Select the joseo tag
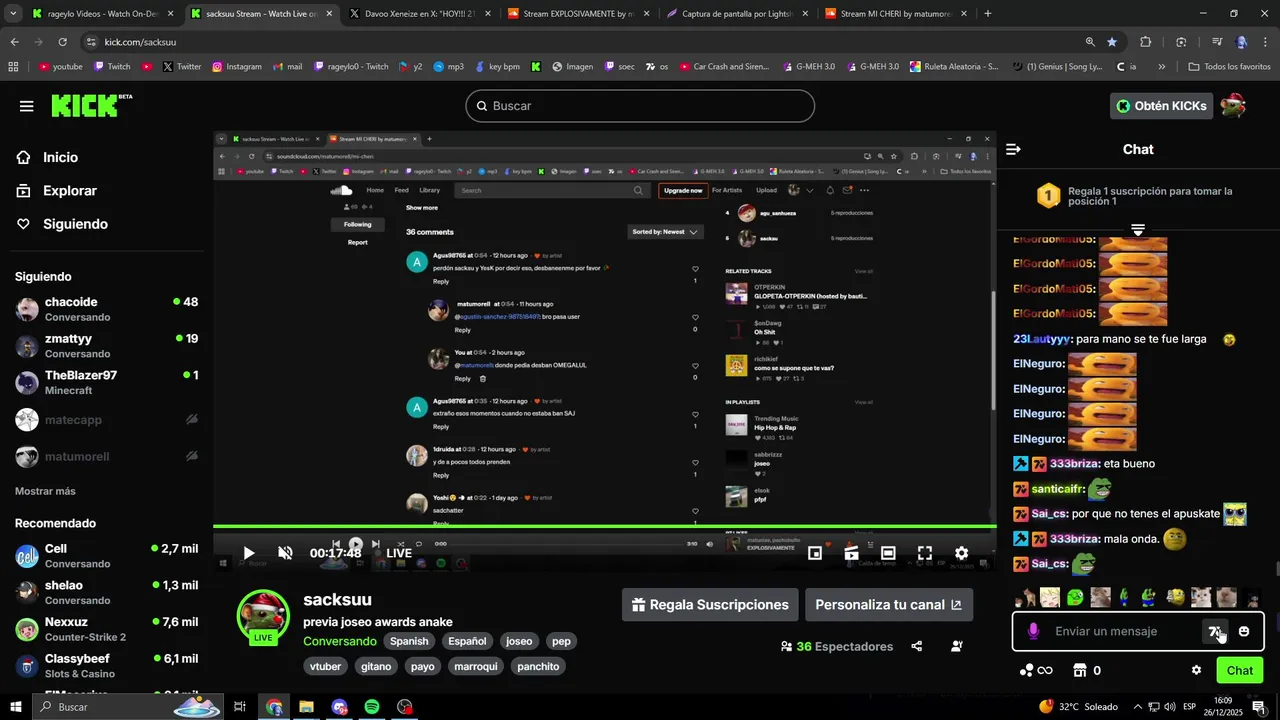 (519, 641)
